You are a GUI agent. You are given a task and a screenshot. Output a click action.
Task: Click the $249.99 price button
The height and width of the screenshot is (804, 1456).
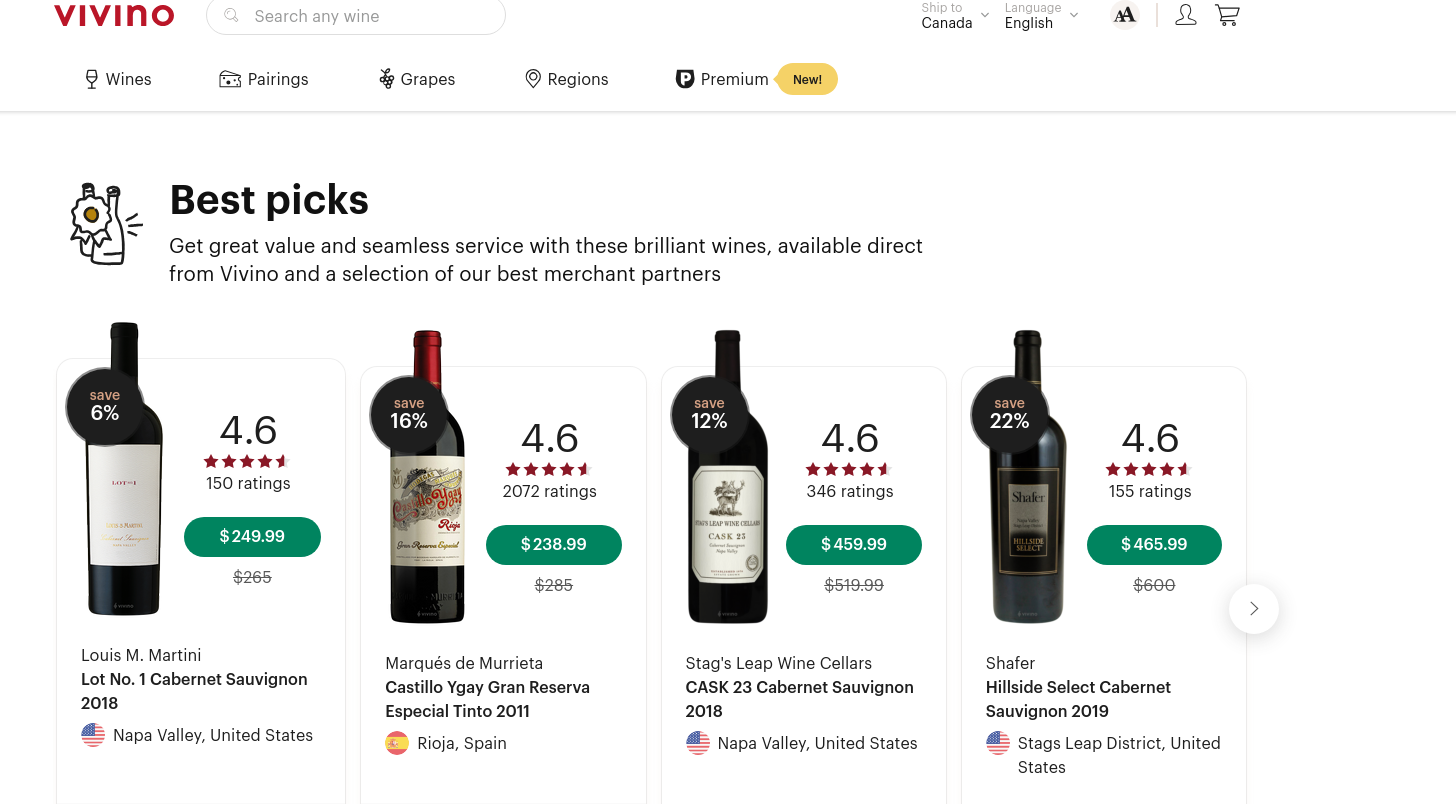tap(252, 536)
